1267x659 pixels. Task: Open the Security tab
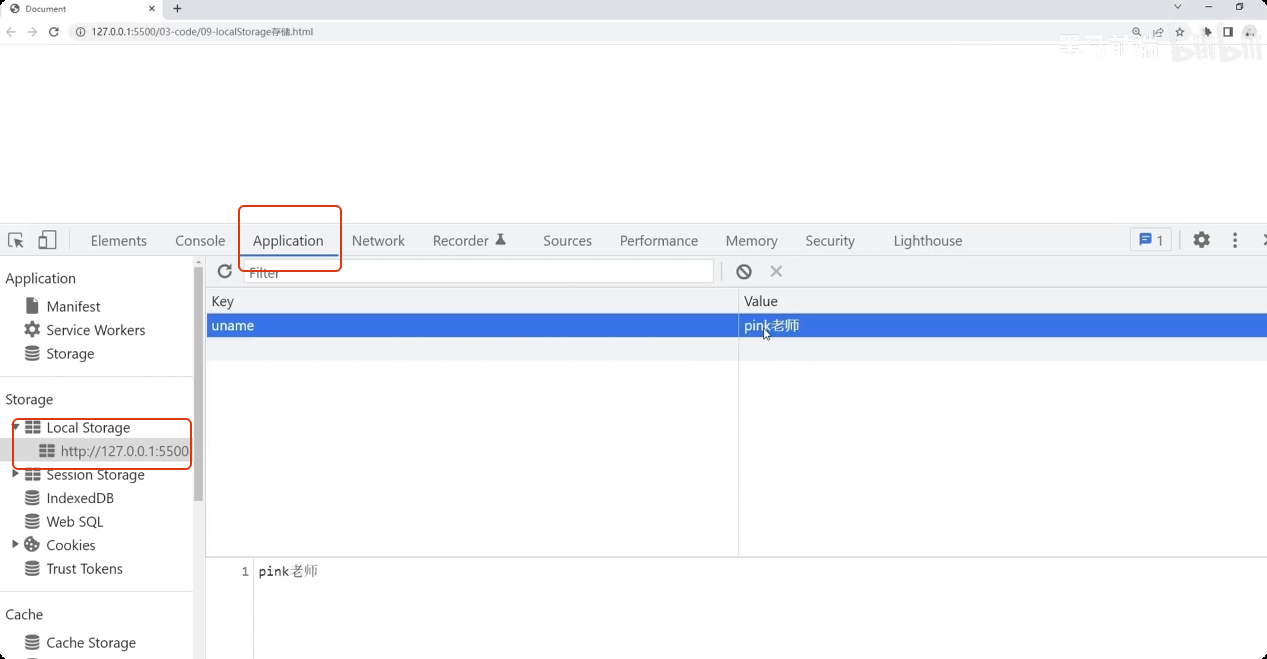(x=830, y=241)
